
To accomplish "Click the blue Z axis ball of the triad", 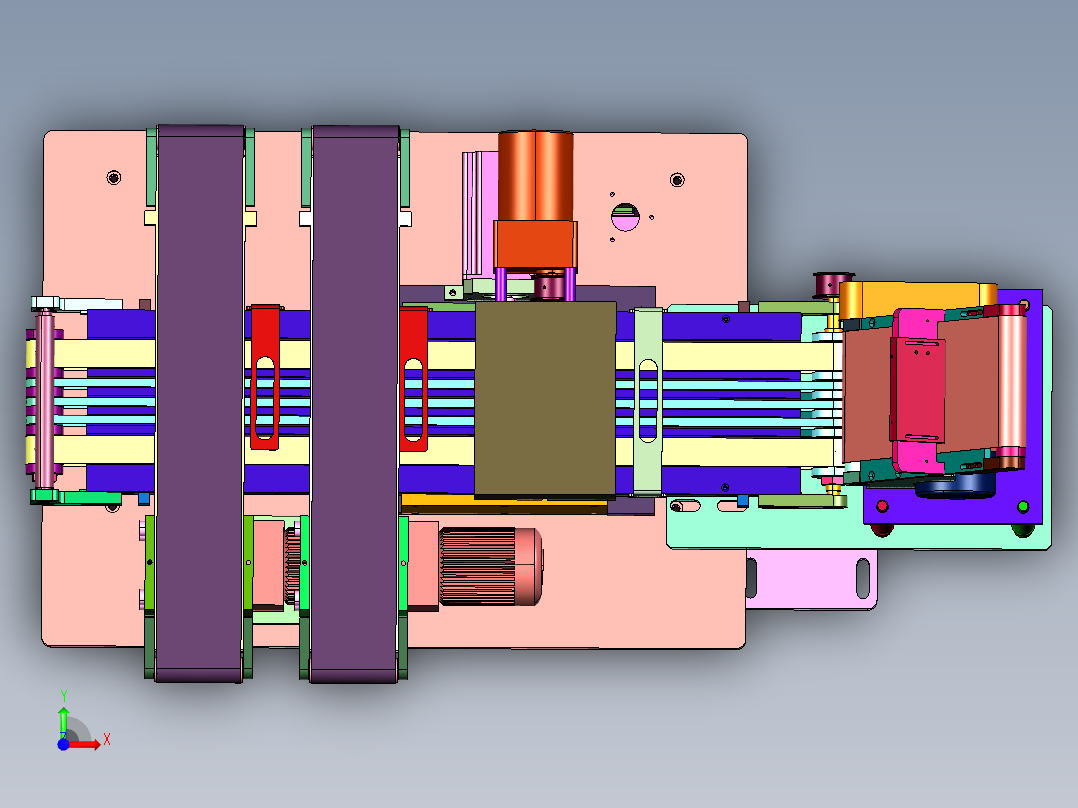I will click(x=63, y=744).
